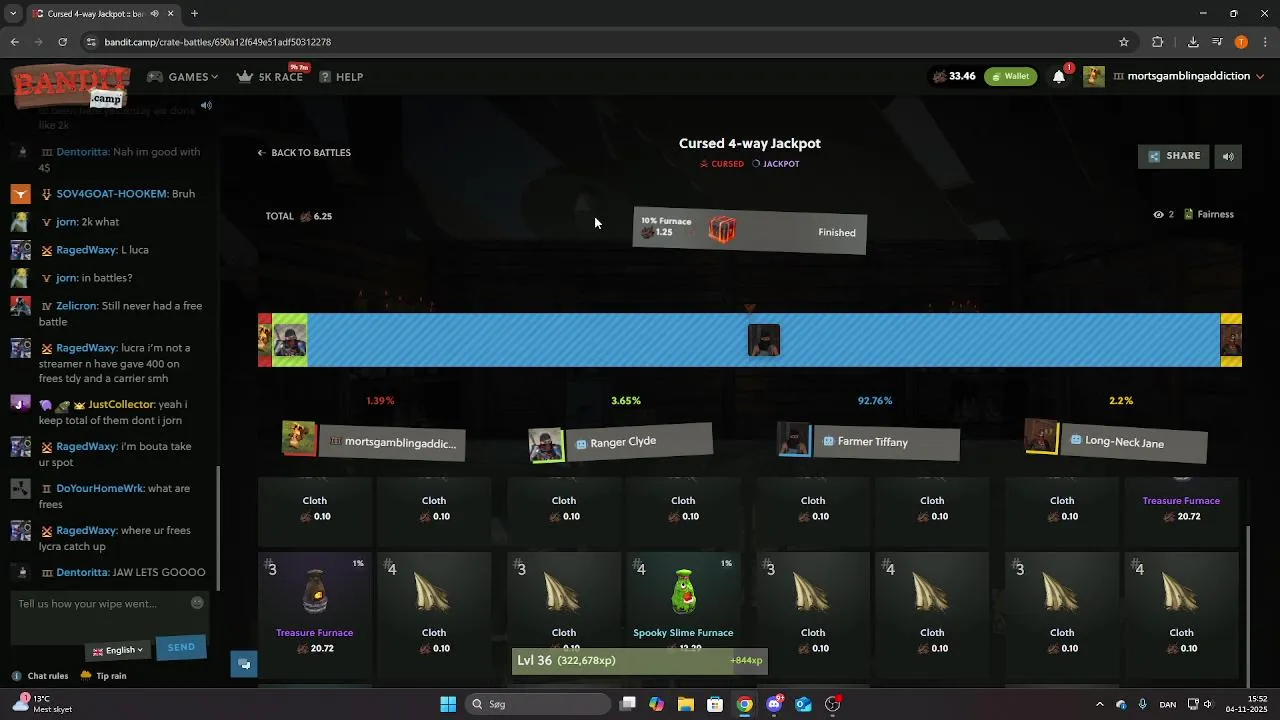This screenshot has width=1280, height=720.
Task: Mute the Cursed 4-way Jackpot tab audio
Action: (154, 14)
